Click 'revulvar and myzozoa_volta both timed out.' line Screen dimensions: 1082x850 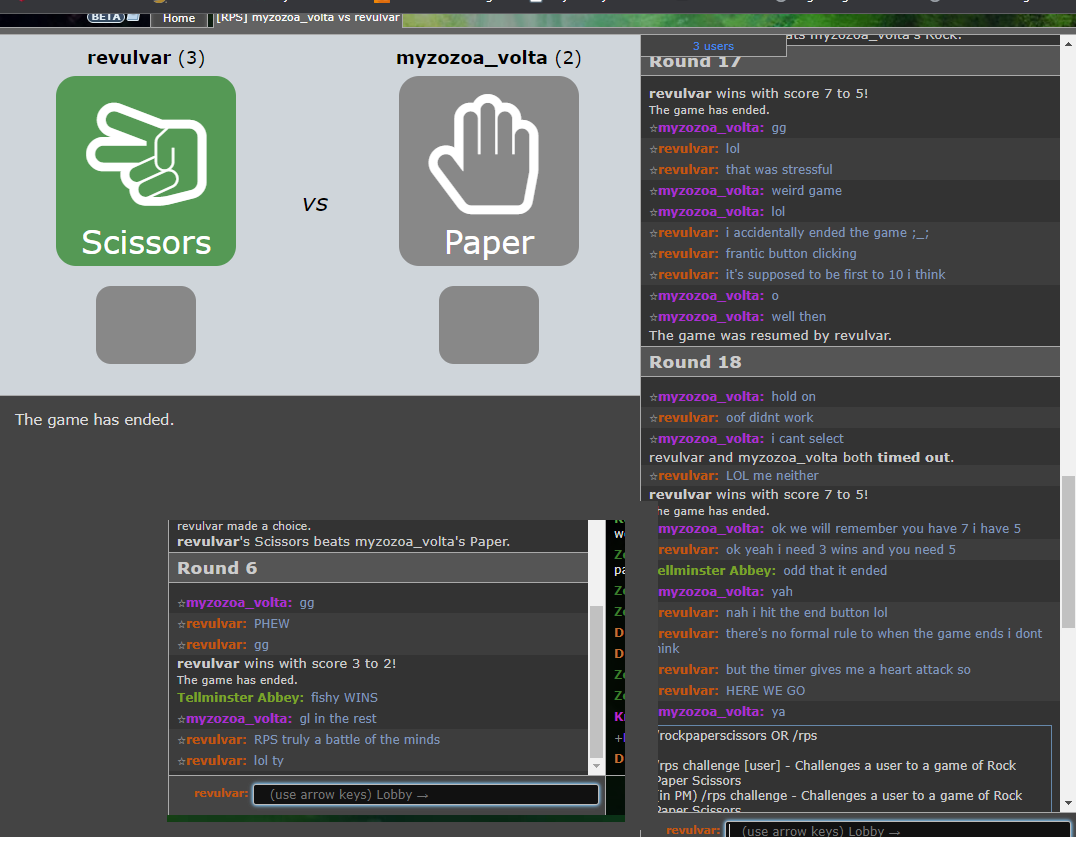(801, 457)
